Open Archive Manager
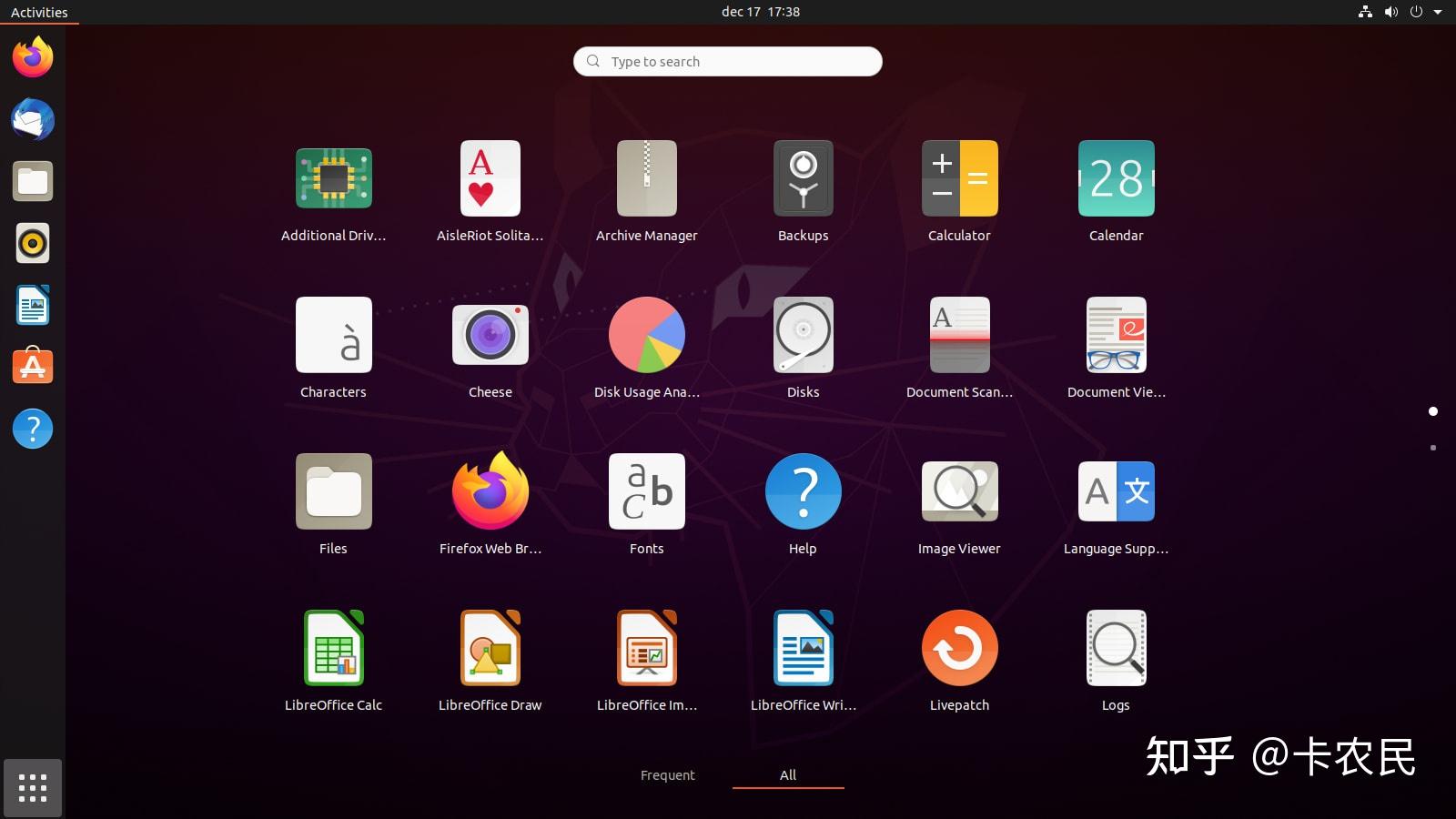This screenshot has width=1456, height=819. tap(647, 178)
